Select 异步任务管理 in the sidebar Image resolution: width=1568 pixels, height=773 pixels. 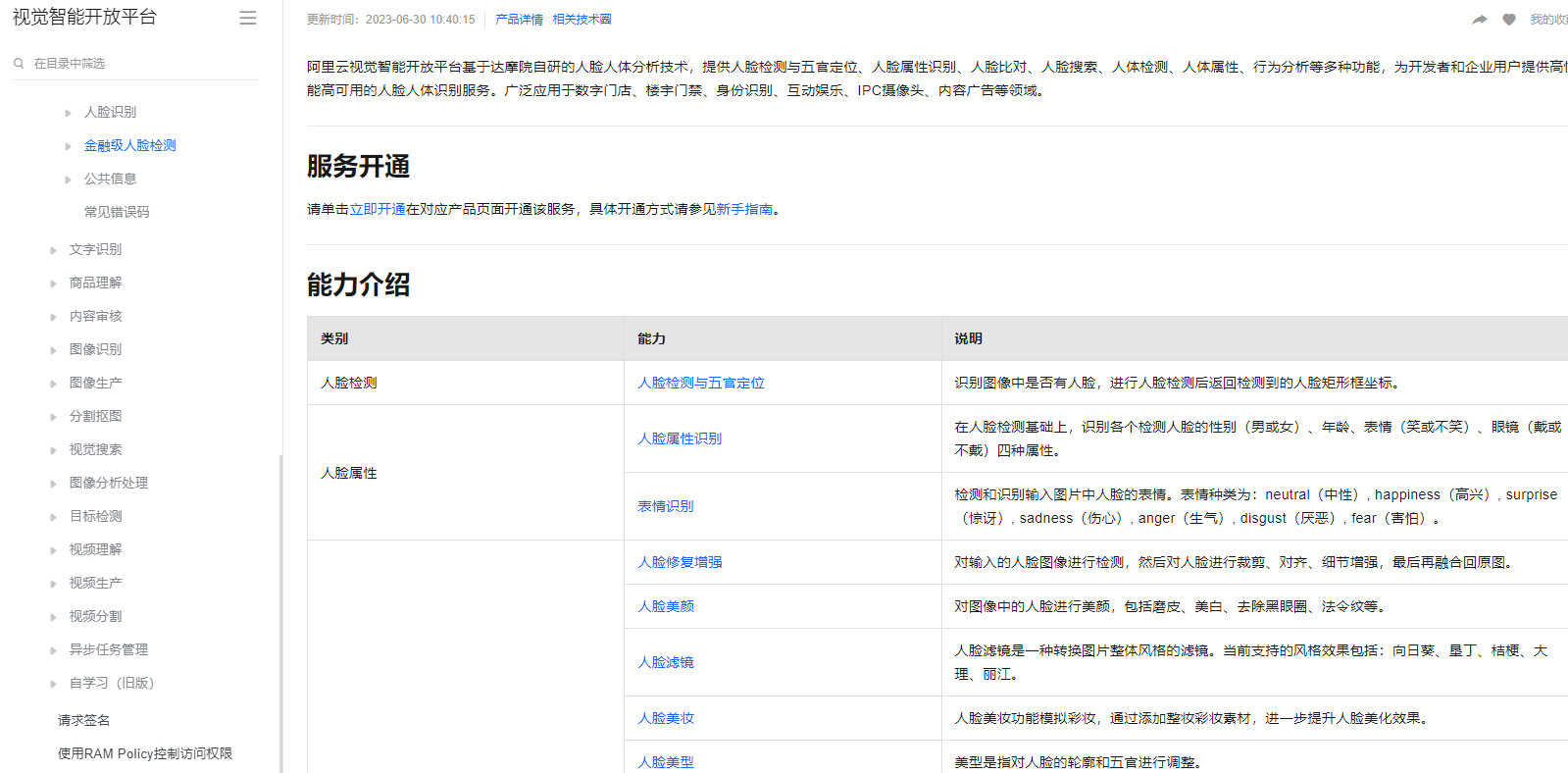click(109, 649)
